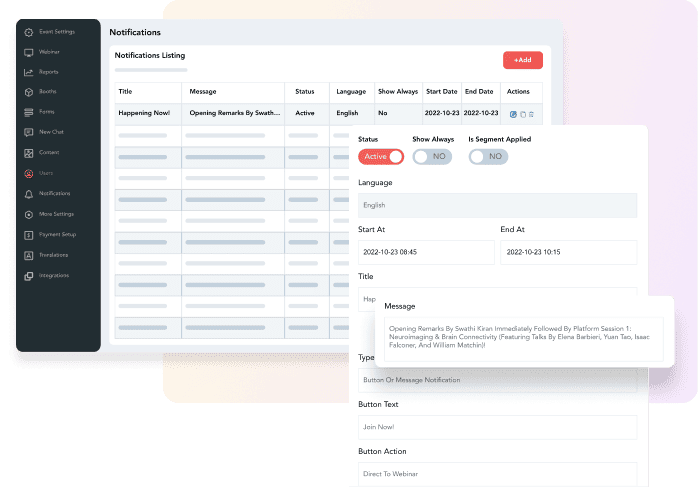Expand the Type dropdown field
Screen dimensions: 698x487
(x=497, y=380)
